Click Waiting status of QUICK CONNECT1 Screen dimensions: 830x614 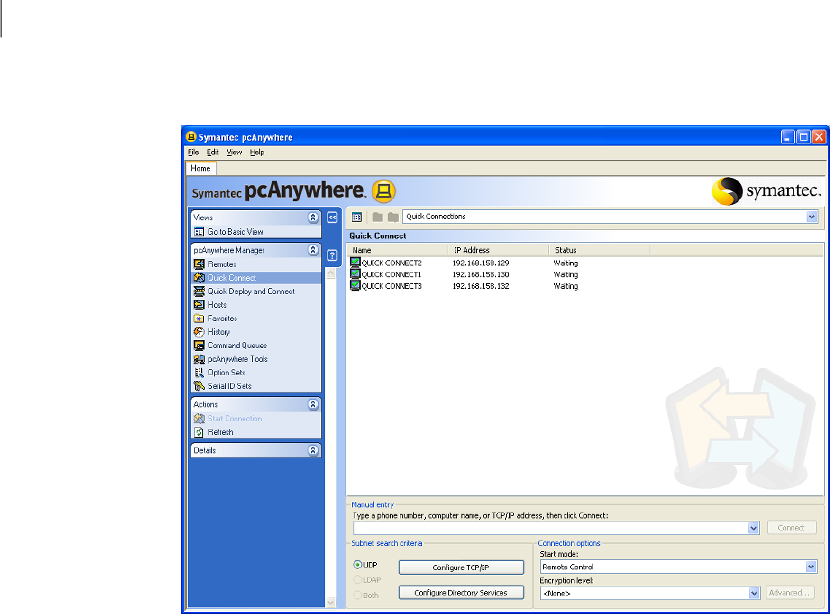[x=566, y=275]
